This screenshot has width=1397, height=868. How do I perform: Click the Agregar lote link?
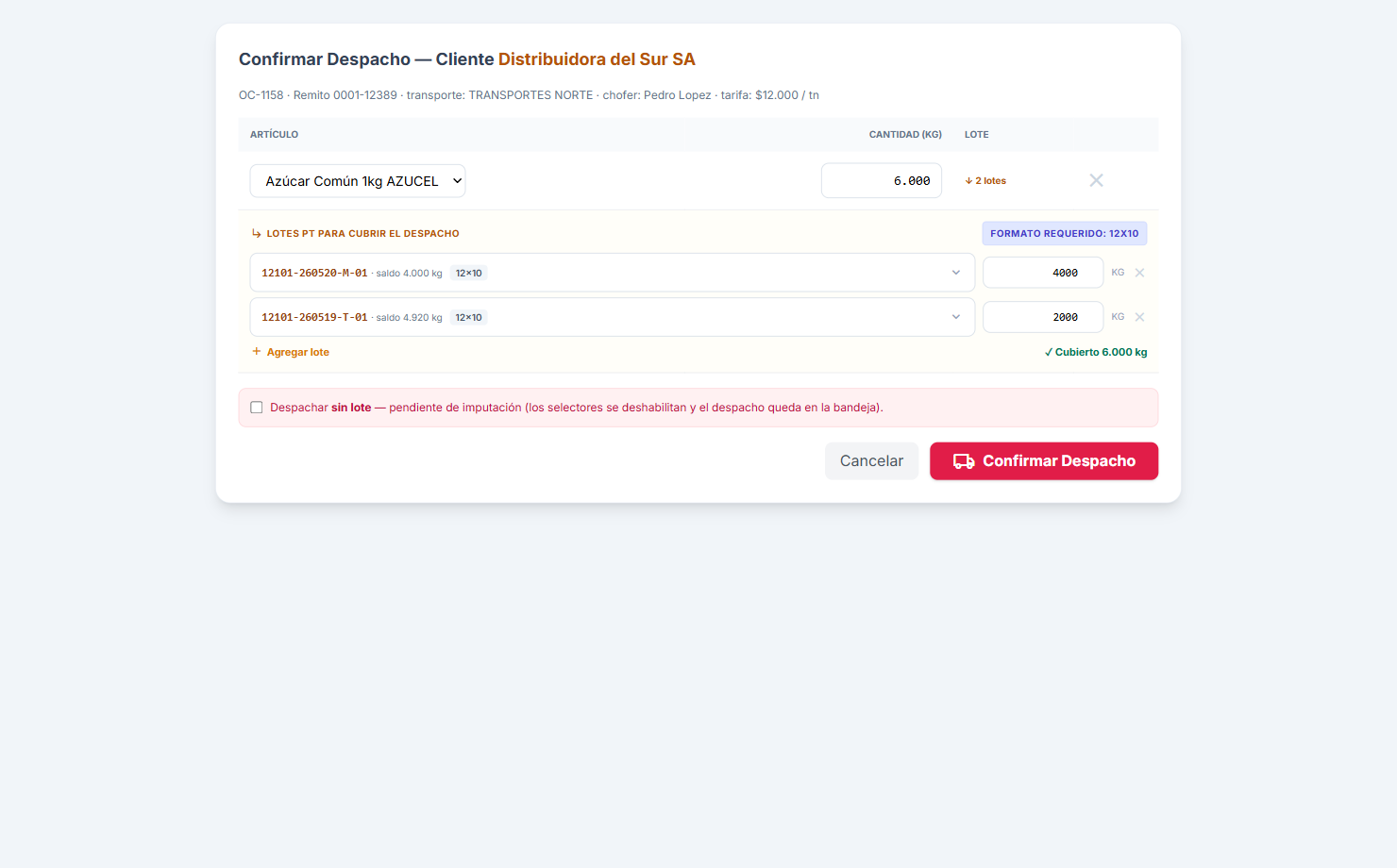(x=291, y=352)
